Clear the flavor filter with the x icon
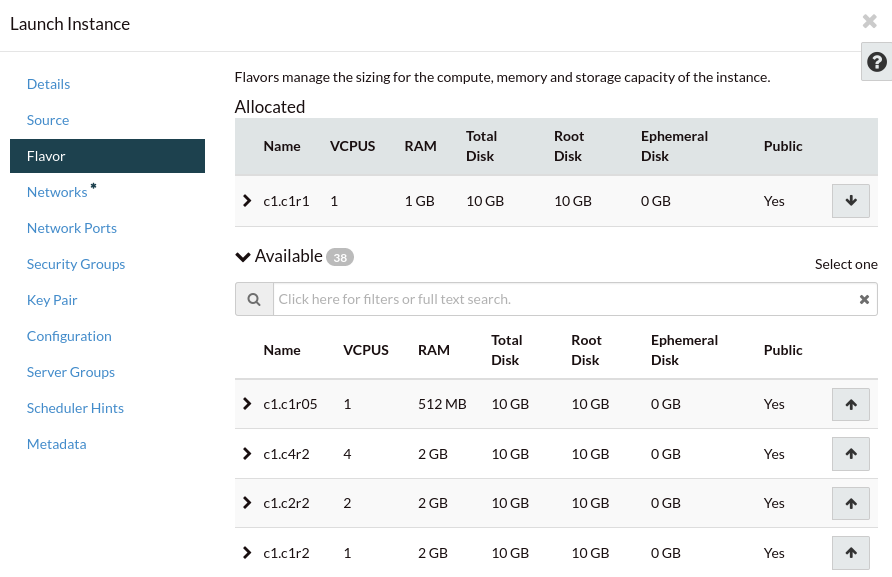892x577 pixels. click(864, 299)
